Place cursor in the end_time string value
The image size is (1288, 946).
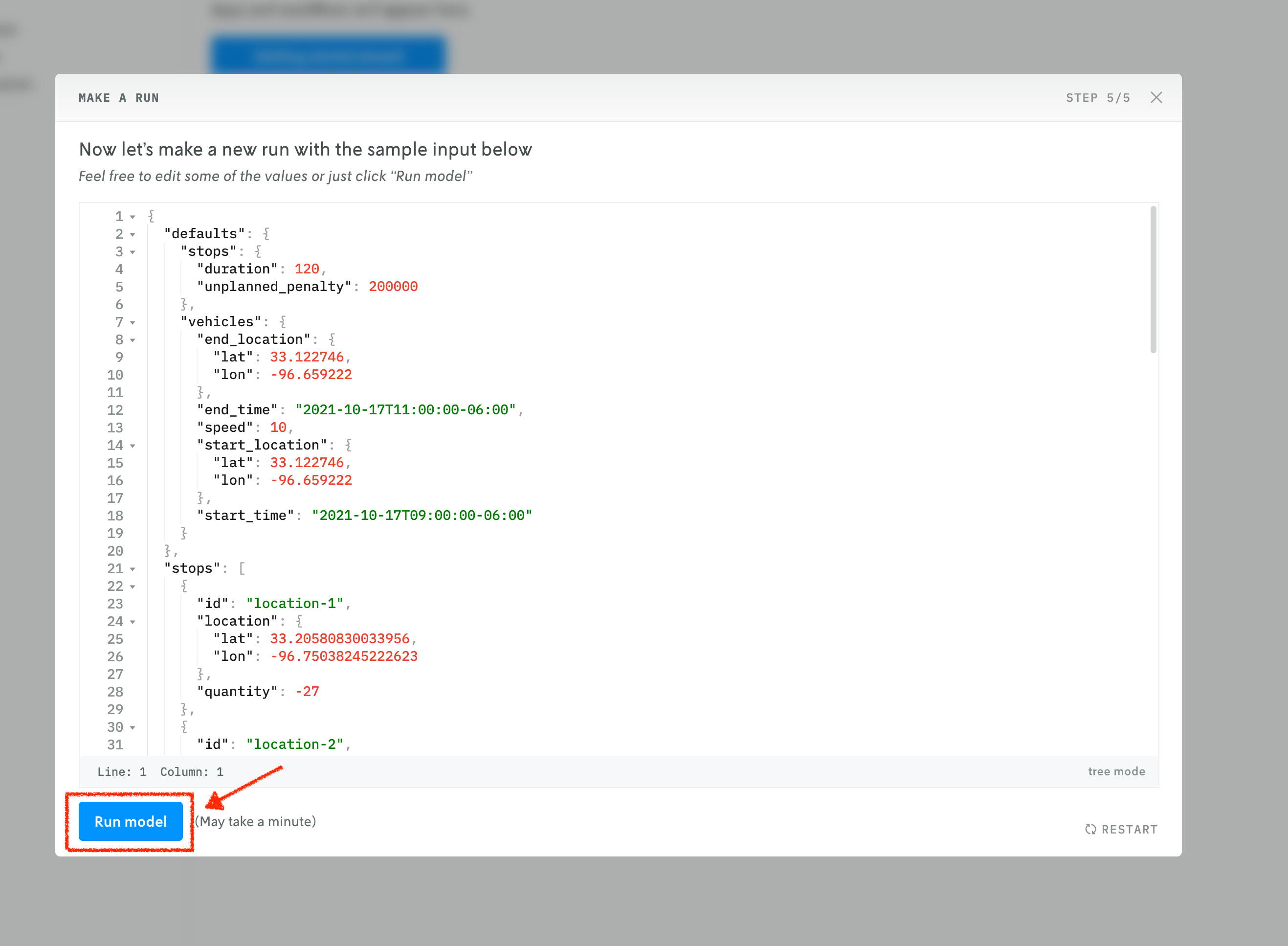405,409
